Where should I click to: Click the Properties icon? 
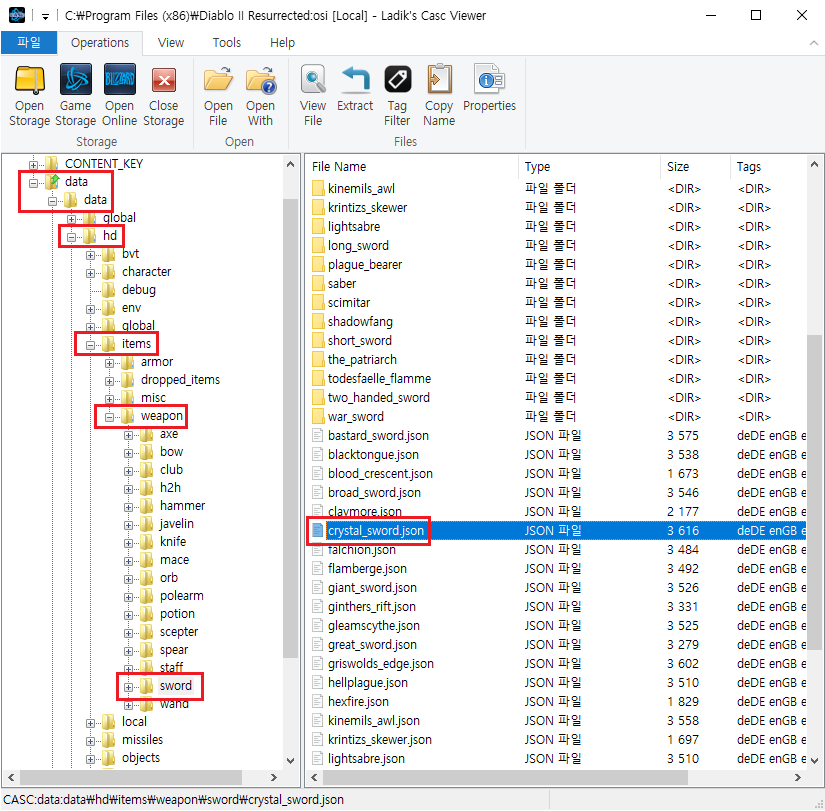[x=489, y=79]
